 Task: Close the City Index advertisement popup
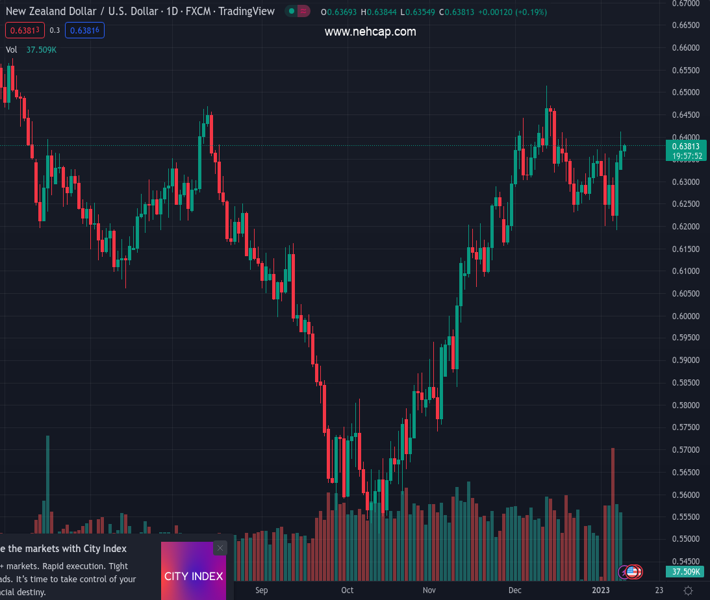(x=220, y=548)
